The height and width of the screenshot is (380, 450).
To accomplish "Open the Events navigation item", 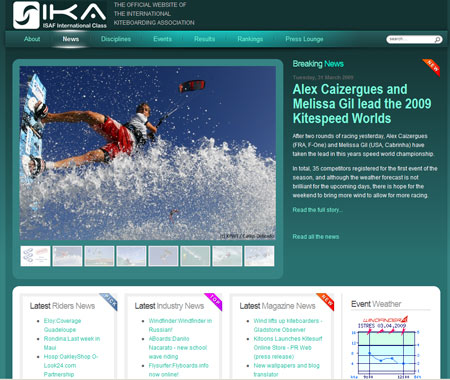I will [x=162, y=39].
